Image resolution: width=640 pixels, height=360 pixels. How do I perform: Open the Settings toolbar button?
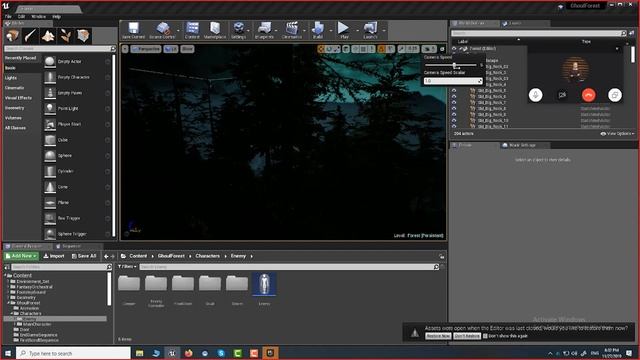(239, 30)
